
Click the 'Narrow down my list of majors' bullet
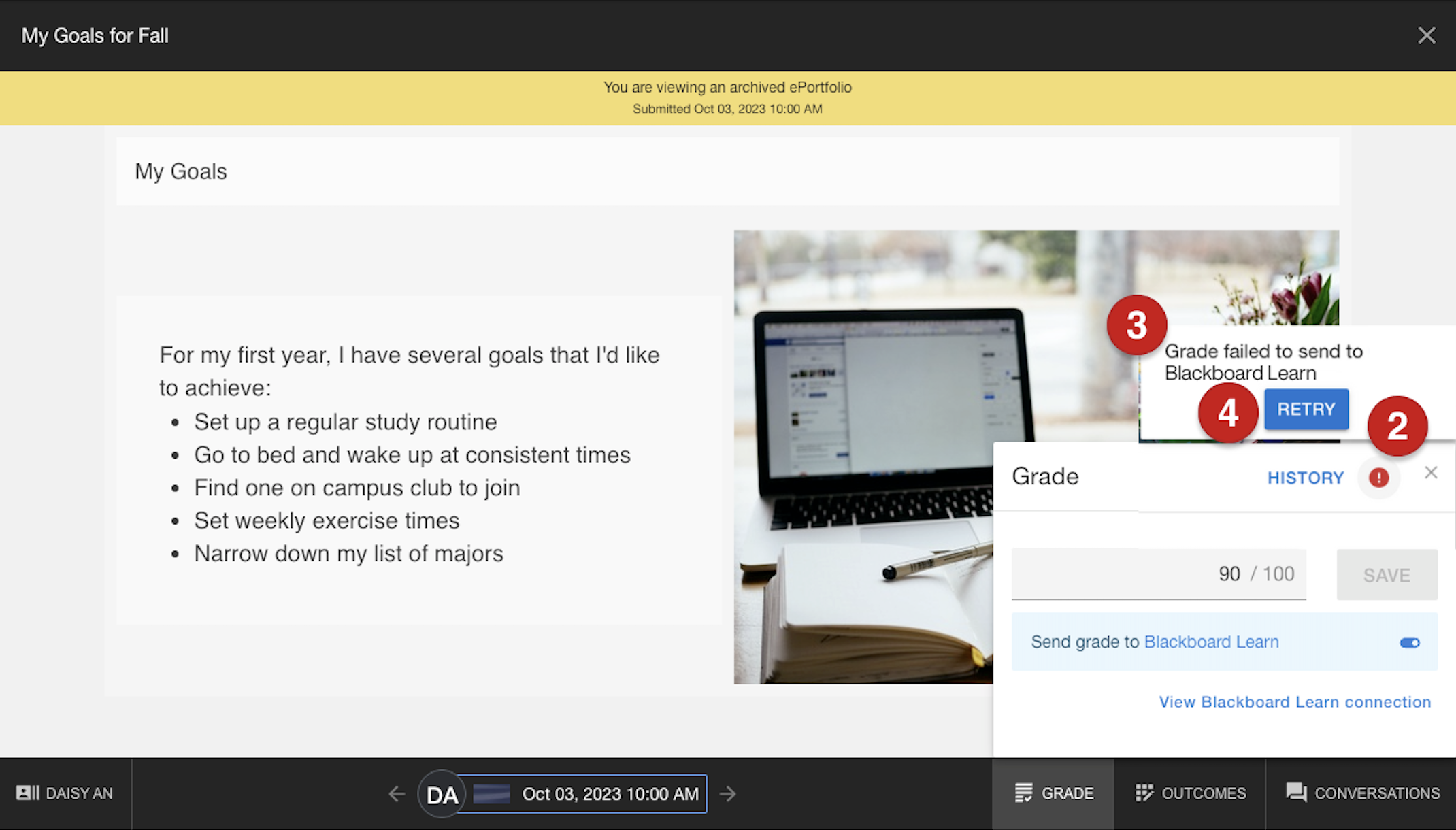click(348, 554)
